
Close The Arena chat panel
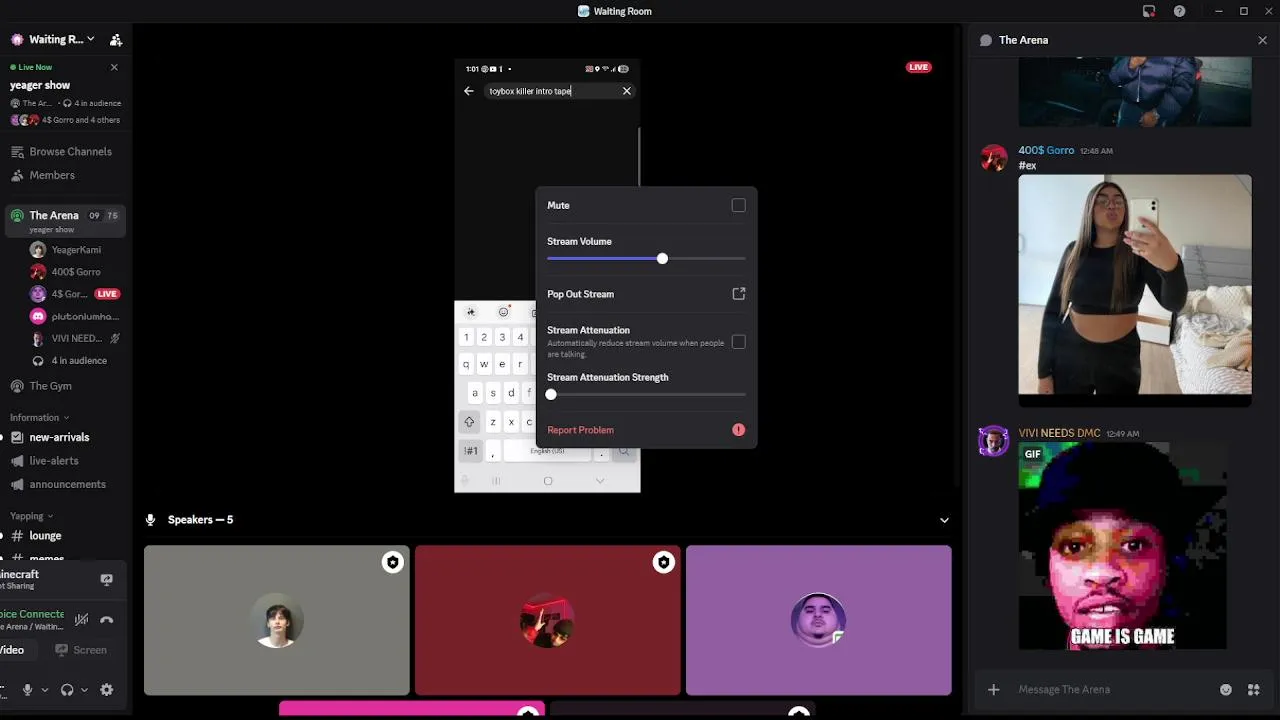pos(1262,40)
